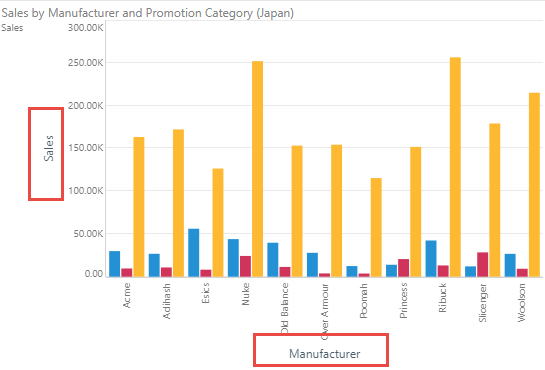Select the blue bar for Nuke
Screen dimensions: 545x370
[233, 258]
